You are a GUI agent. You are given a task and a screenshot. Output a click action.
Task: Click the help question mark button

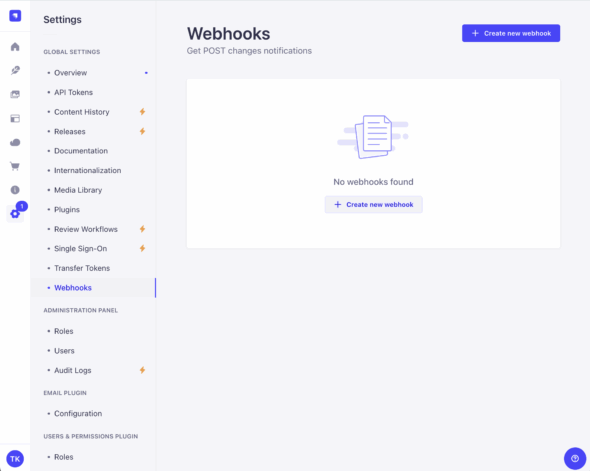tap(575, 458)
